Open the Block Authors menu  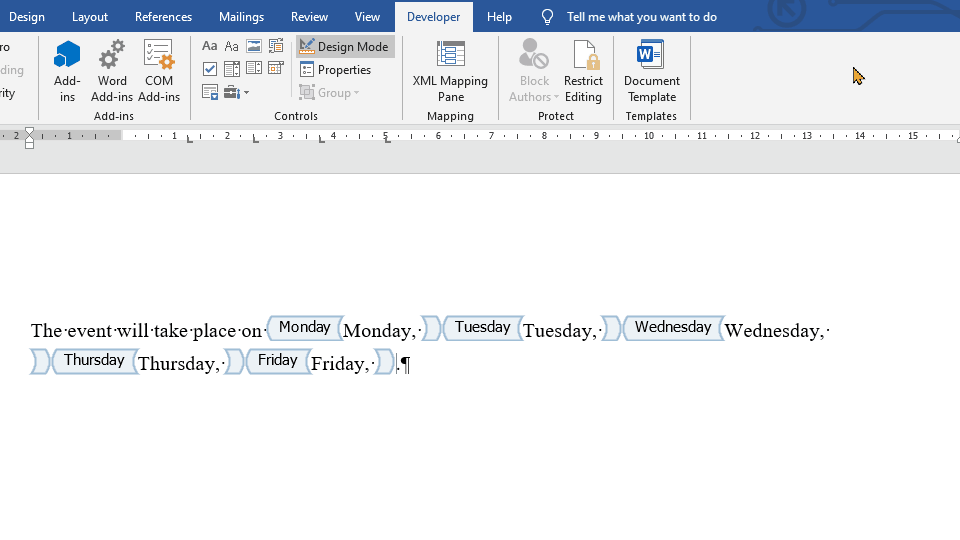534,71
